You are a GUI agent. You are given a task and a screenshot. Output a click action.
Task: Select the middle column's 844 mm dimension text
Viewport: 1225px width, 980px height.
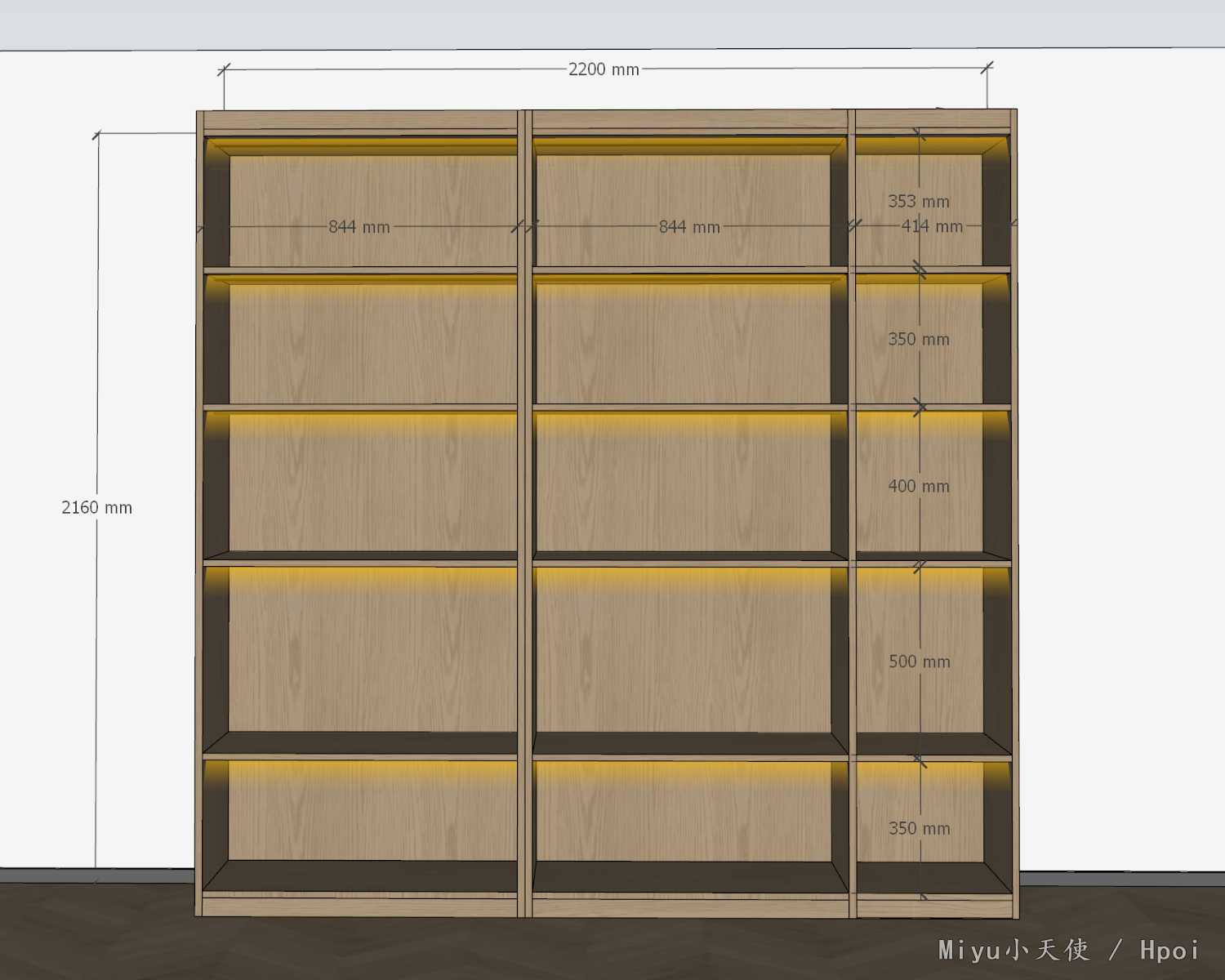click(x=689, y=227)
